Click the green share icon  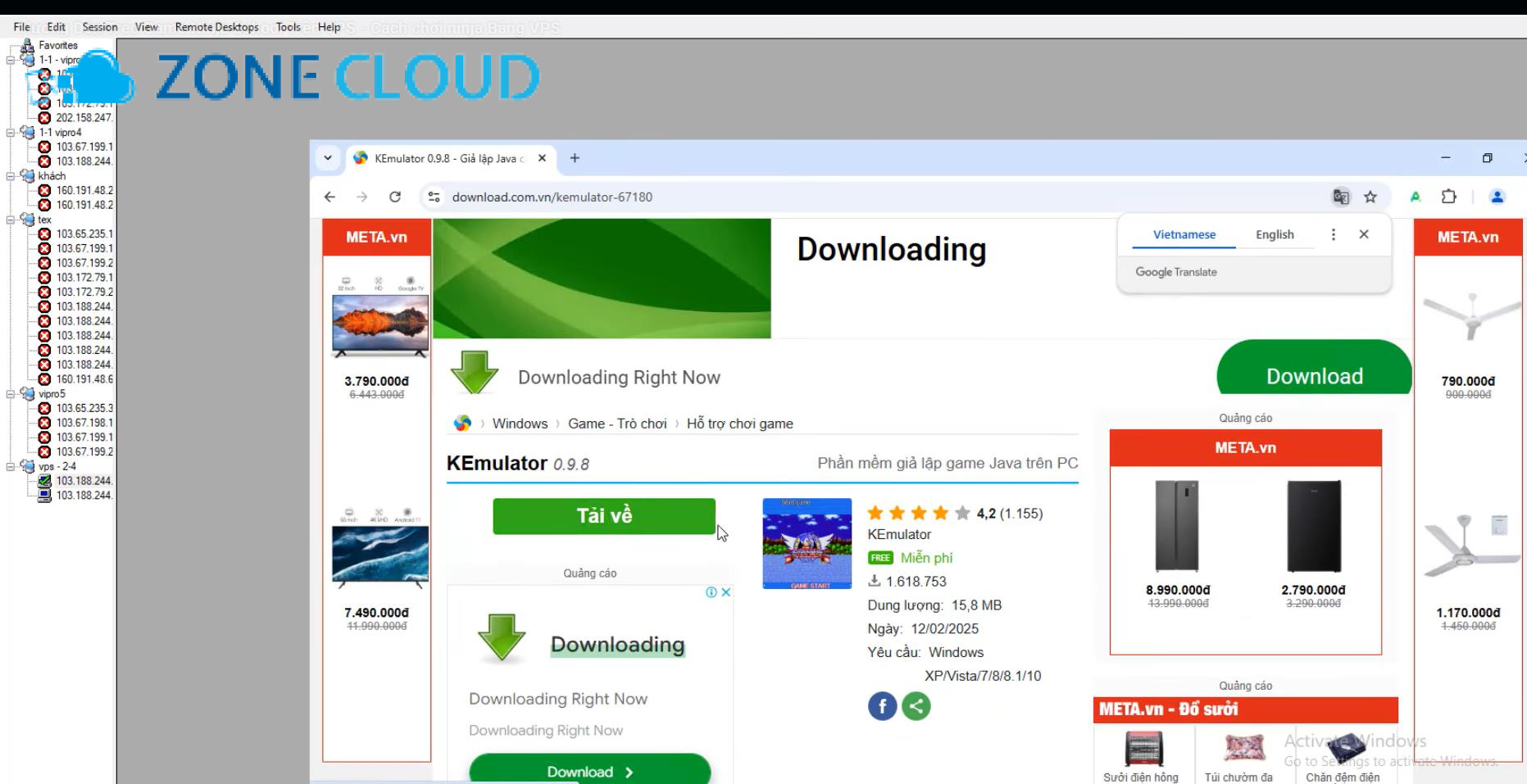coord(916,706)
